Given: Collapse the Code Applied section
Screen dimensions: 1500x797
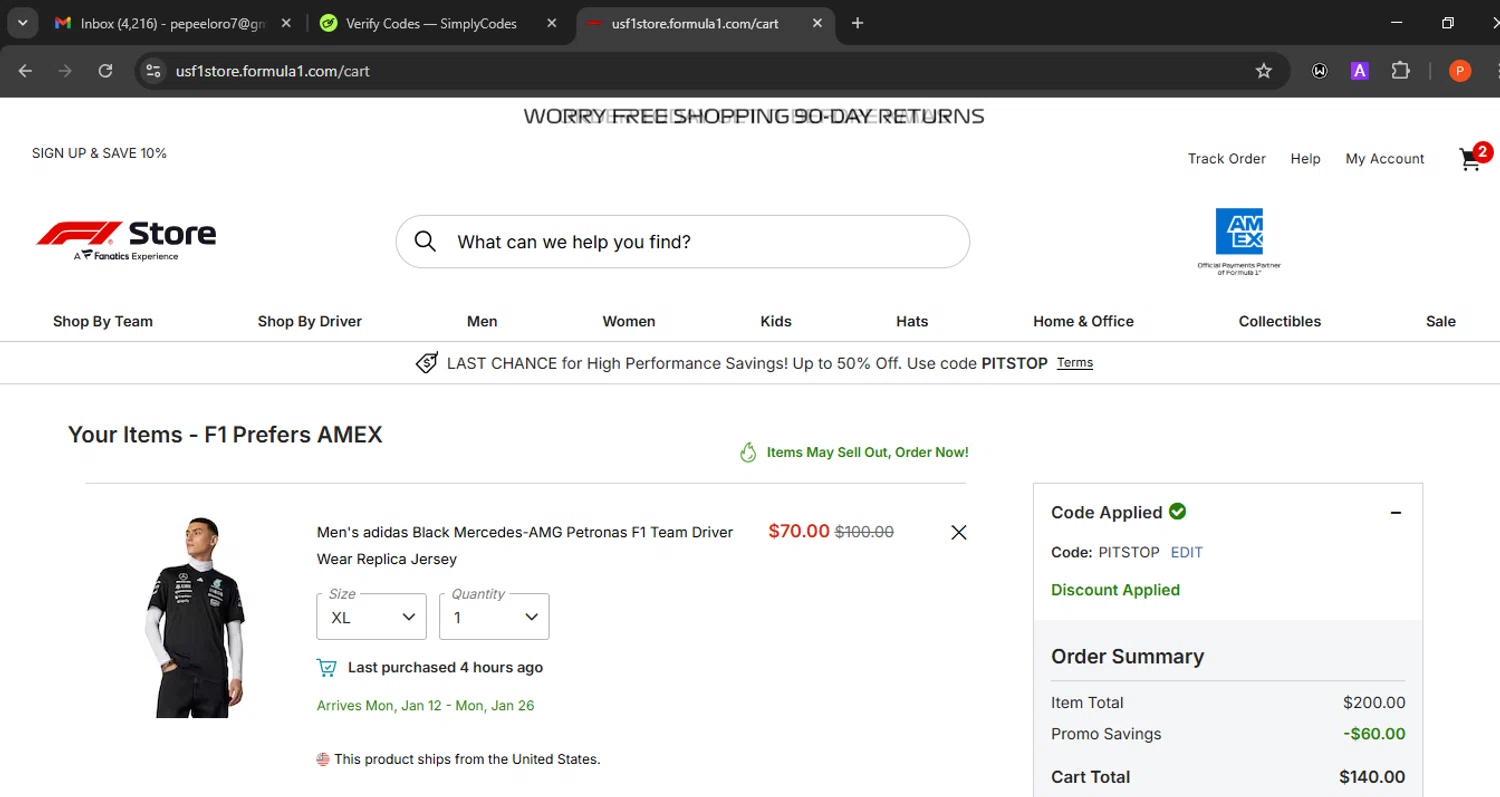Looking at the screenshot, I should (x=1396, y=513).
